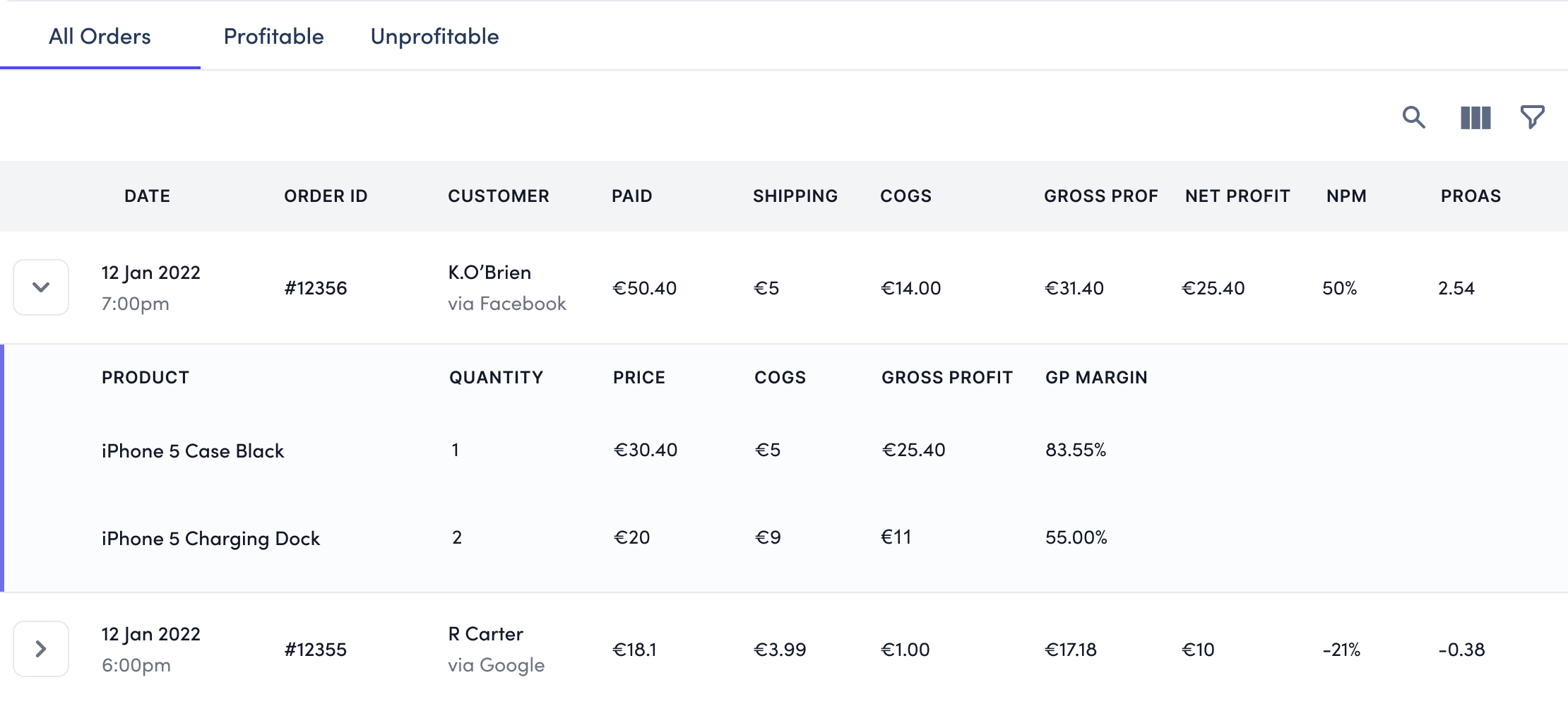Select the iPhone 5 Charging Dock product
The image size is (1568, 723).
[210, 539]
